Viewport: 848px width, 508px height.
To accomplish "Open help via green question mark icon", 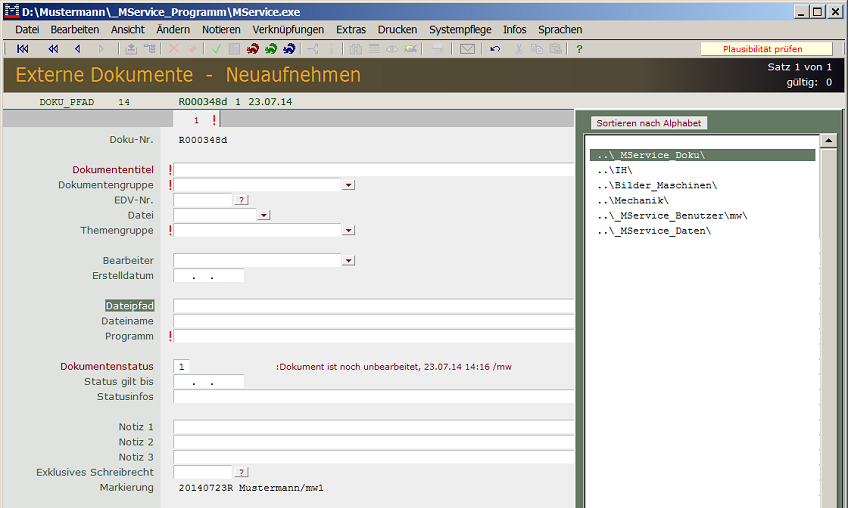I will (x=579, y=49).
